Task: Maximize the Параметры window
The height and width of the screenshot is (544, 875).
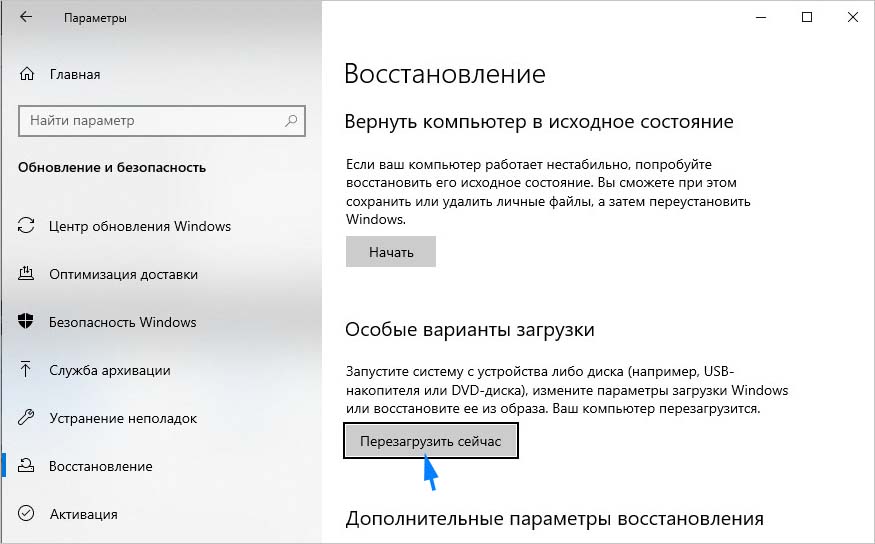Action: pyautogui.click(x=807, y=17)
